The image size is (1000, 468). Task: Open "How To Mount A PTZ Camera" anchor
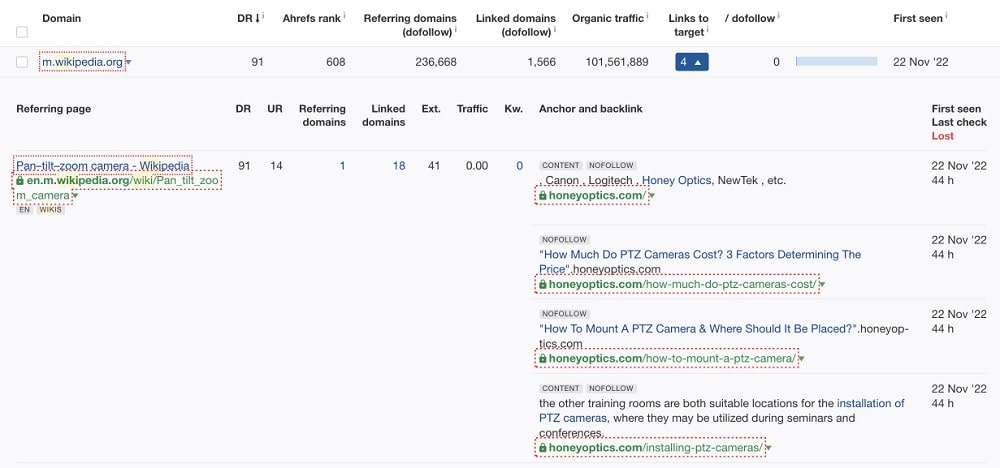click(x=697, y=328)
